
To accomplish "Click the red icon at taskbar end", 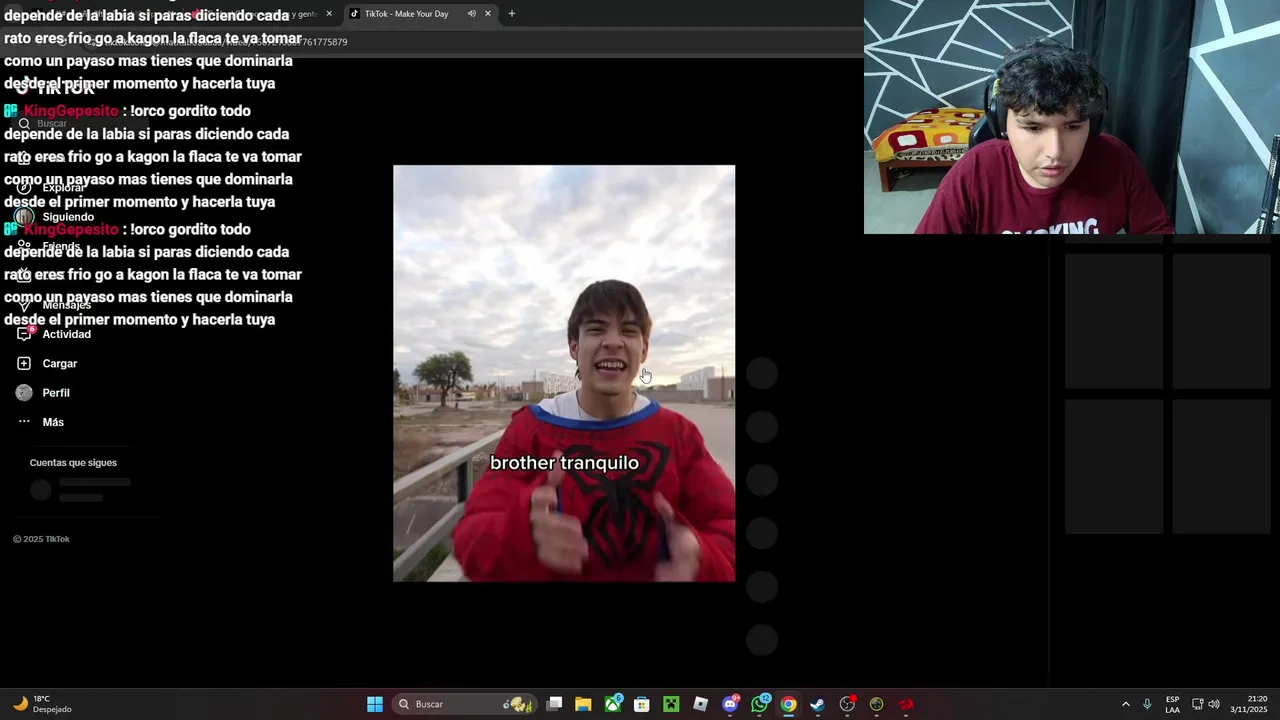I will tap(906, 704).
